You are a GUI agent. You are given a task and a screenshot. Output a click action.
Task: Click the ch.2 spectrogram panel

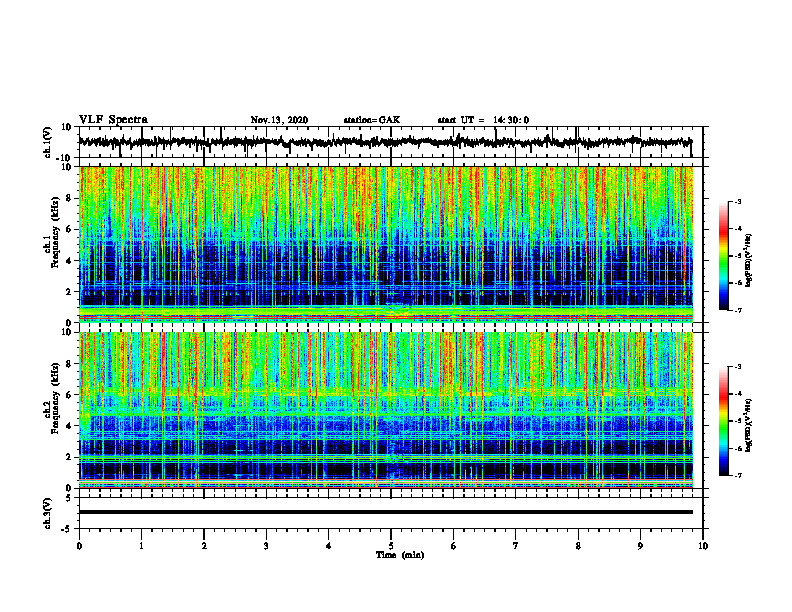pyautogui.click(x=386, y=410)
